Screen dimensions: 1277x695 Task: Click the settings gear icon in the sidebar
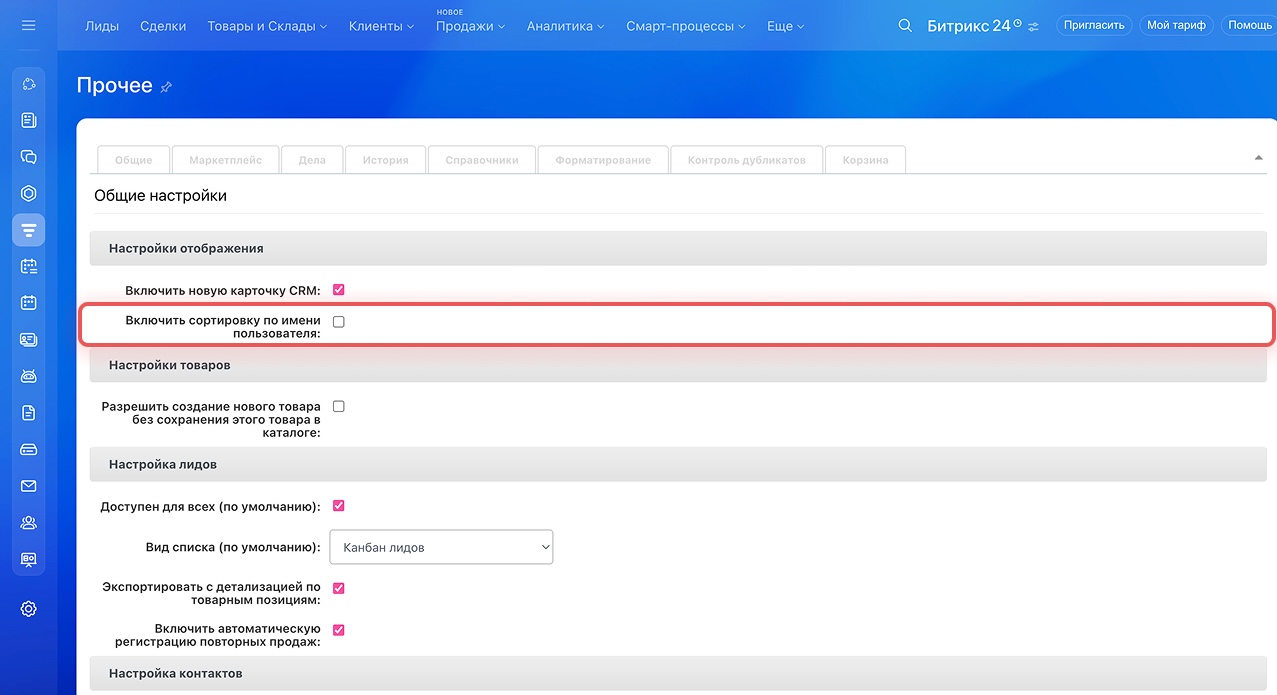[x=28, y=609]
